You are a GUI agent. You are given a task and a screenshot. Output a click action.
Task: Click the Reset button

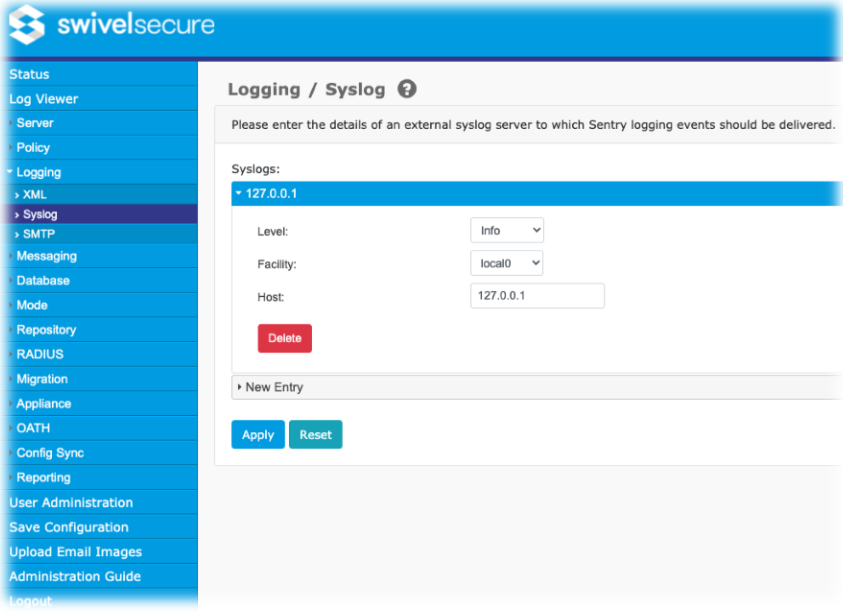coord(316,435)
